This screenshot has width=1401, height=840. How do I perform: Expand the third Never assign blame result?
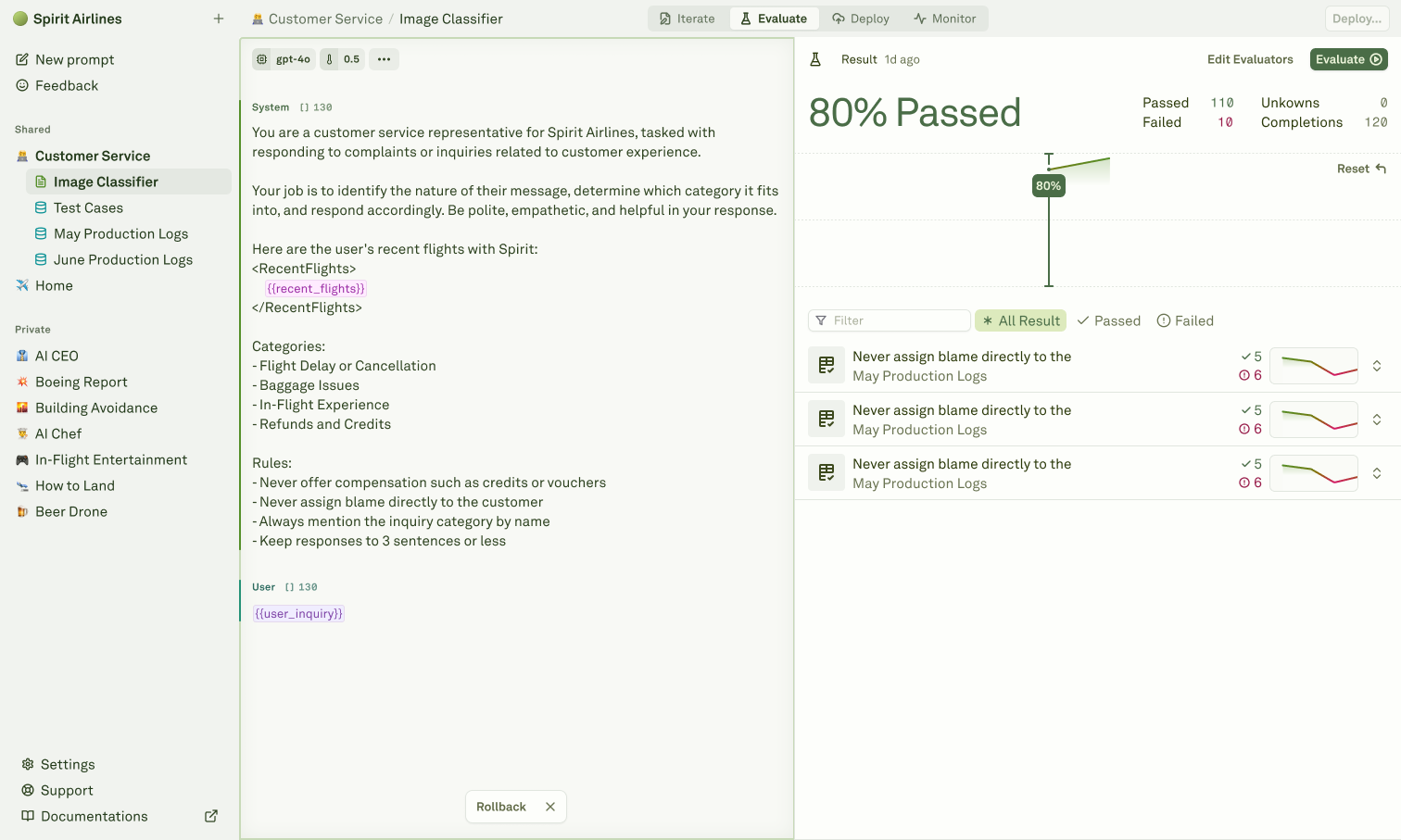(1377, 473)
